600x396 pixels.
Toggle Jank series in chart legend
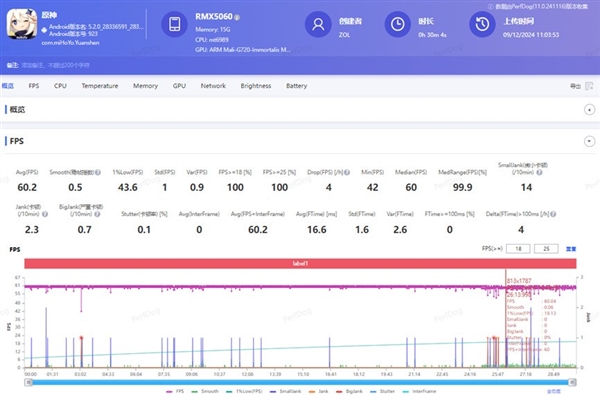pyautogui.click(x=318, y=391)
